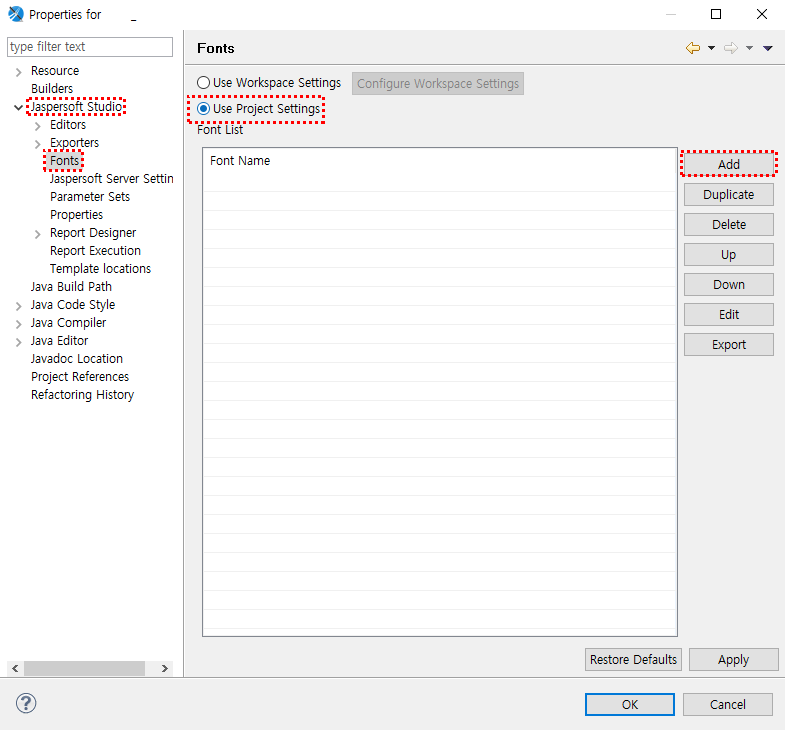Select Parameter Sets tree item
Viewport: 785px width, 730px height.
click(x=90, y=197)
